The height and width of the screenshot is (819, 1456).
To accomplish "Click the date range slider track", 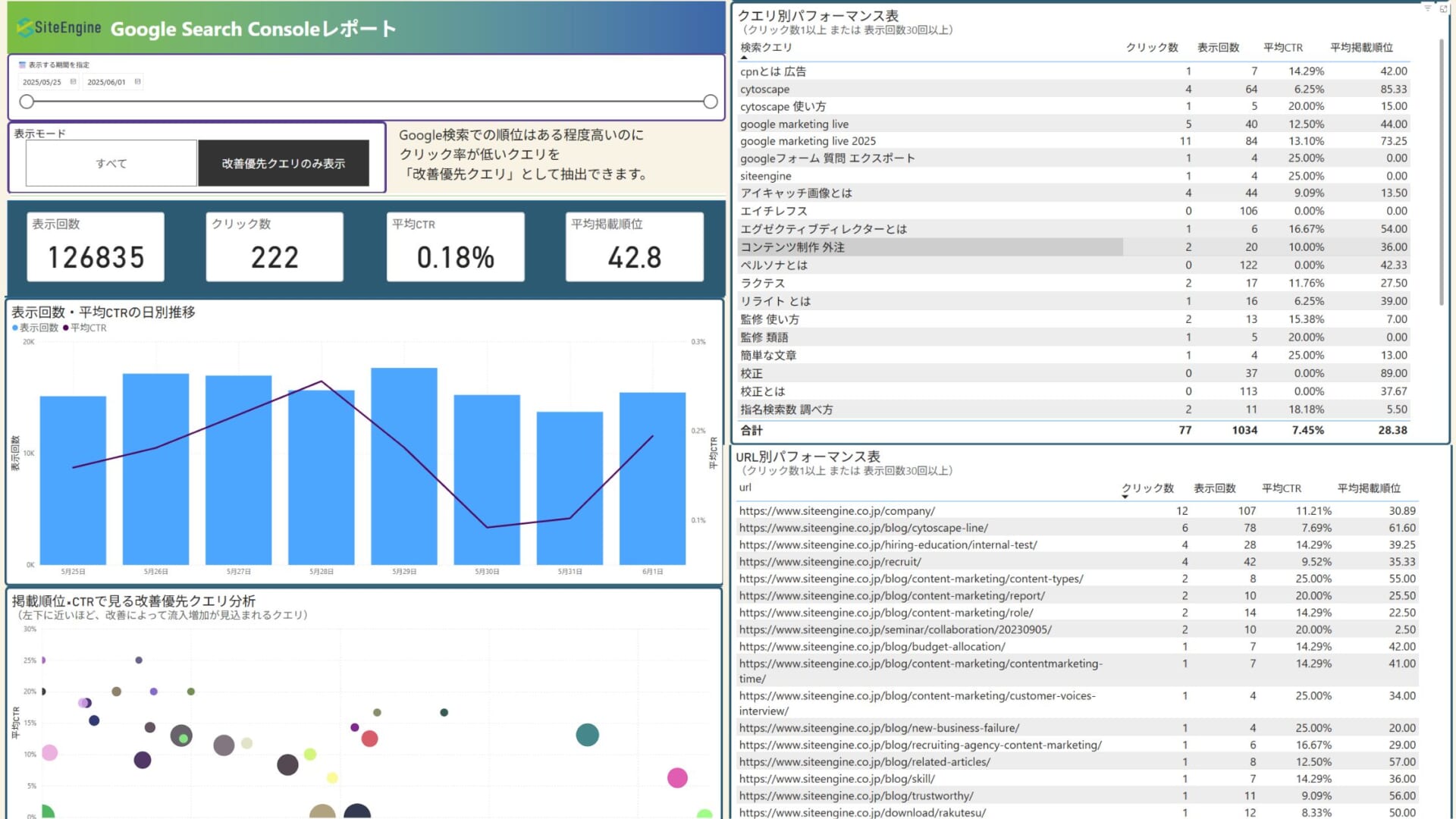I will coord(369,102).
